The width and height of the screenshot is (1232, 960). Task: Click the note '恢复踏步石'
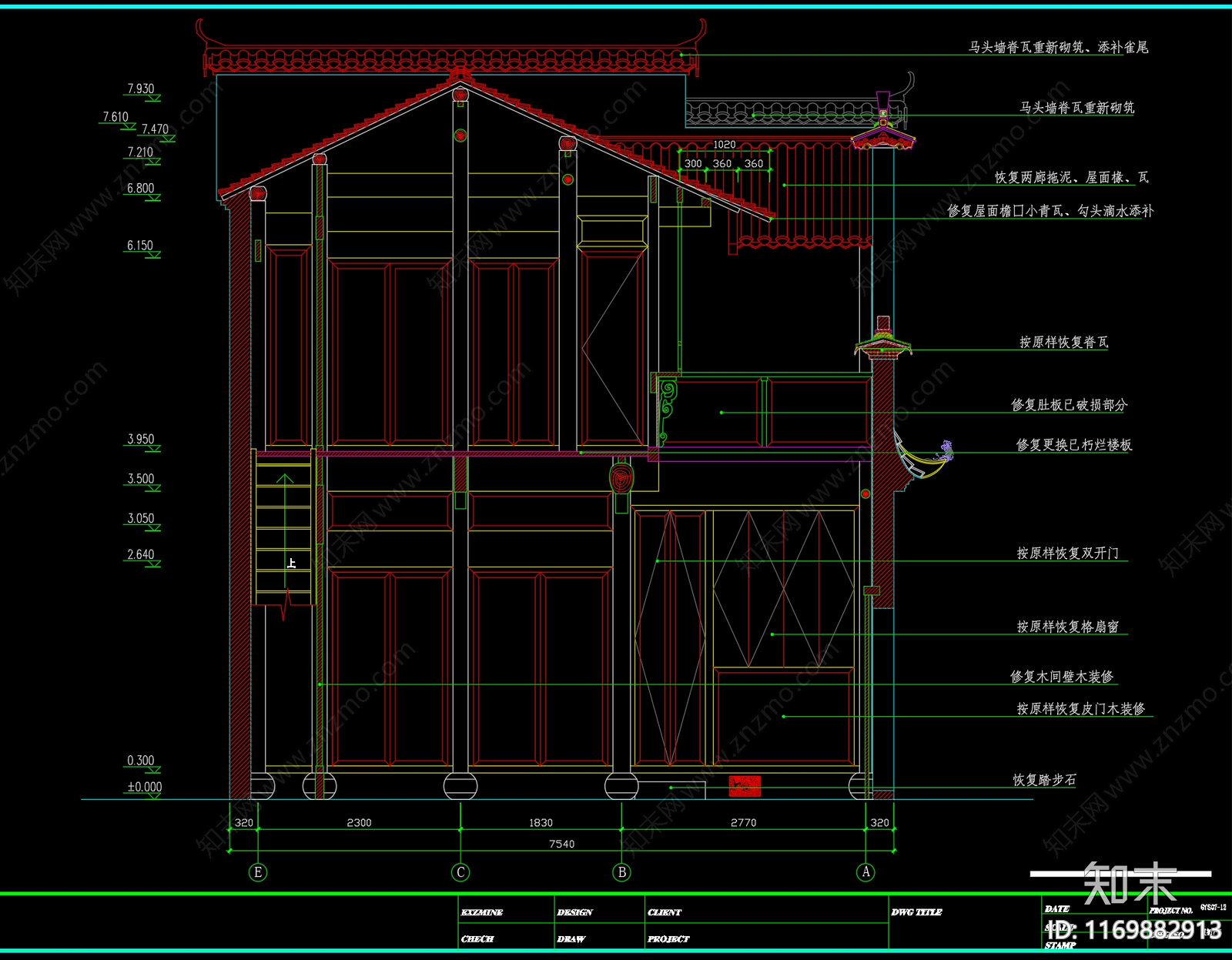click(1044, 781)
